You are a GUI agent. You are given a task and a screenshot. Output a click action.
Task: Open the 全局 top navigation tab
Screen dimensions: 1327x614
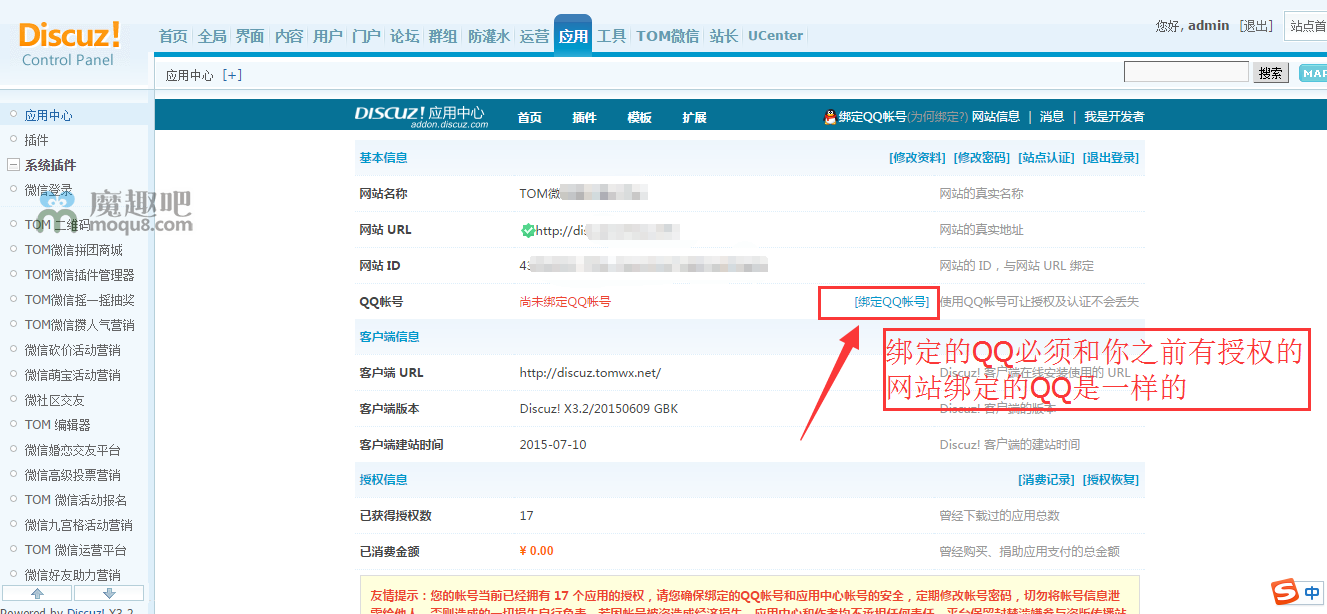click(x=212, y=36)
